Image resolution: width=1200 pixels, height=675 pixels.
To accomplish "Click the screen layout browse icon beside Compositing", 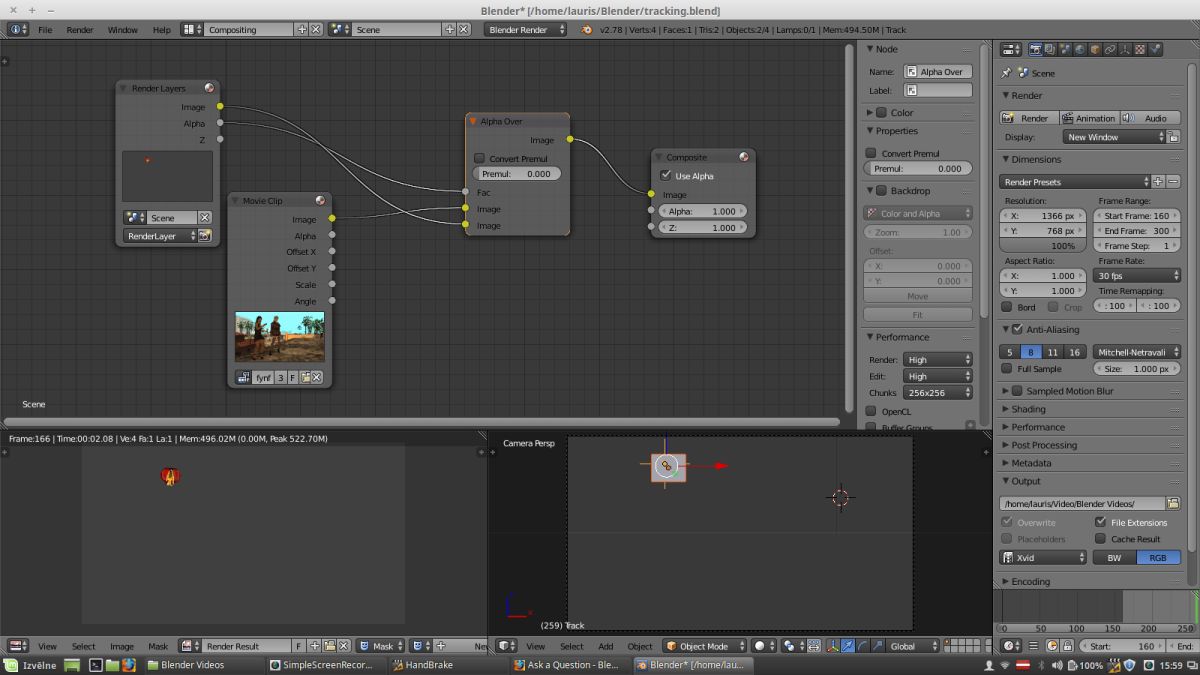I will tap(193, 30).
